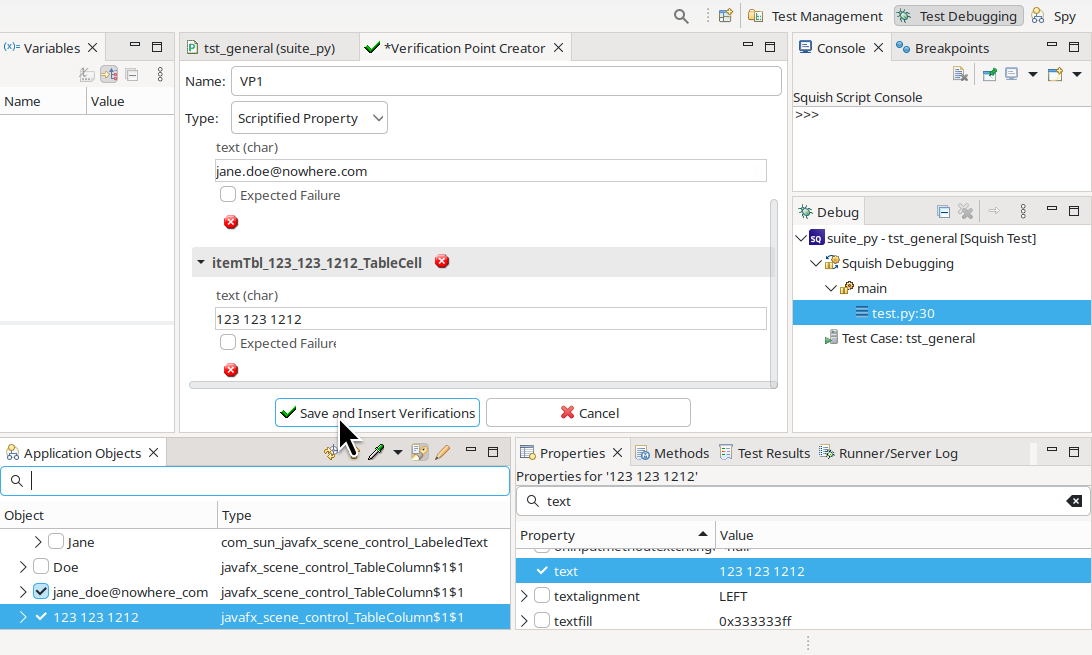Switch to the Test Results tab
This screenshot has height=655, width=1092.
765,453
